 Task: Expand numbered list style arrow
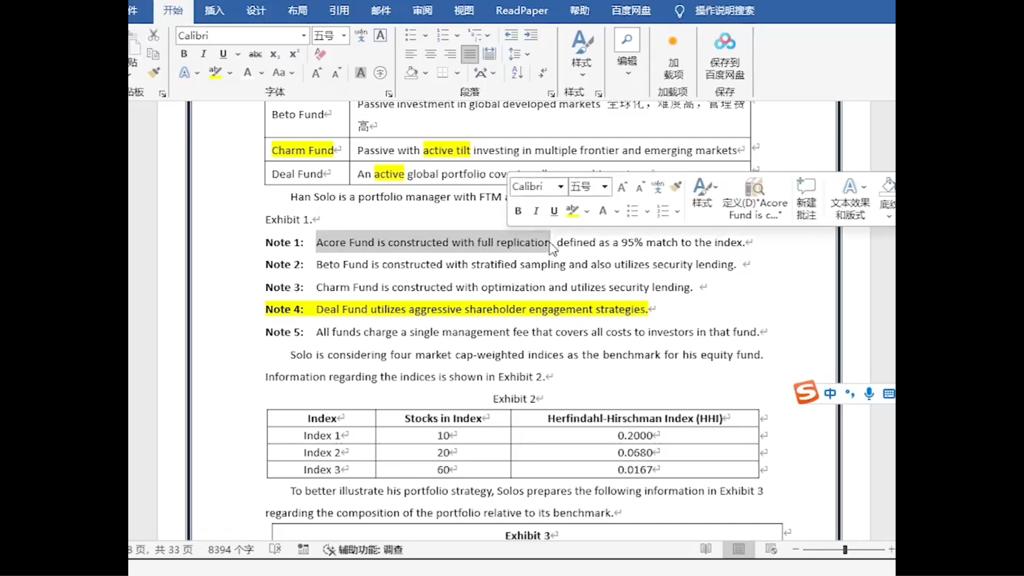click(x=457, y=35)
